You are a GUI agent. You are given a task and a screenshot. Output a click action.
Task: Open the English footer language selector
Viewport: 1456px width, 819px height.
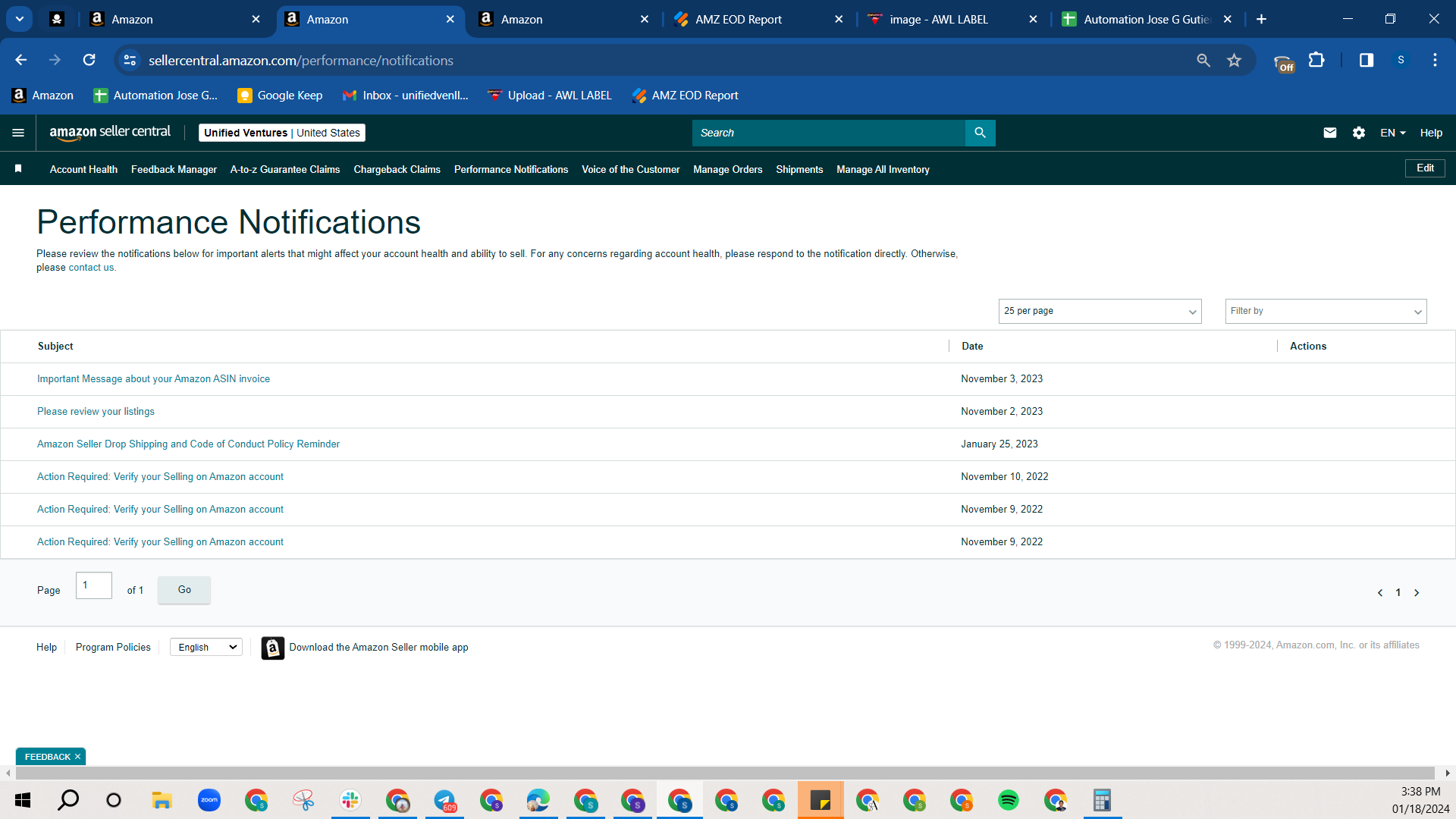click(x=206, y=647)
